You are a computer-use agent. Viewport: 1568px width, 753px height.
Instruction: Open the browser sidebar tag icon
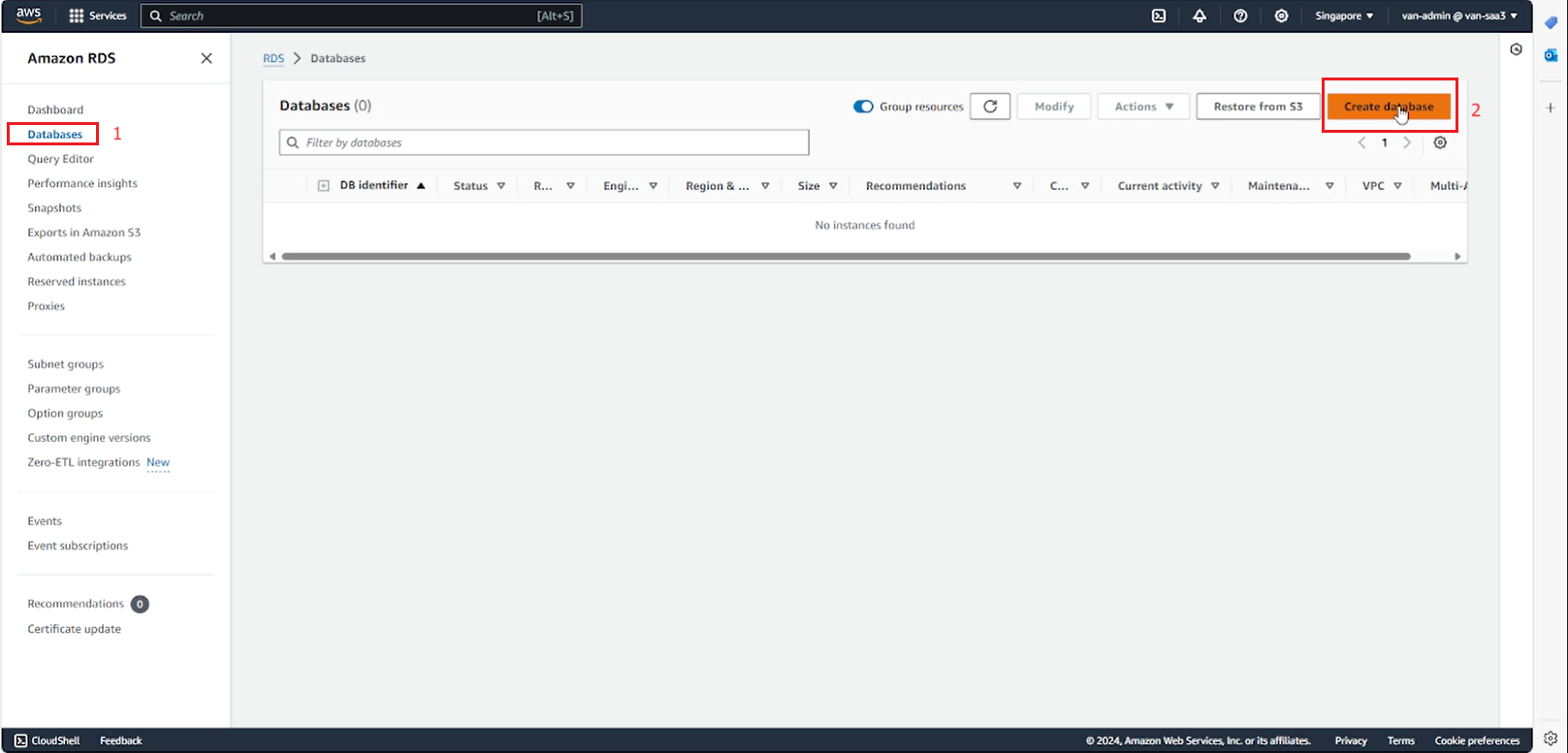pyautogui.click(x=1551, y=23)
